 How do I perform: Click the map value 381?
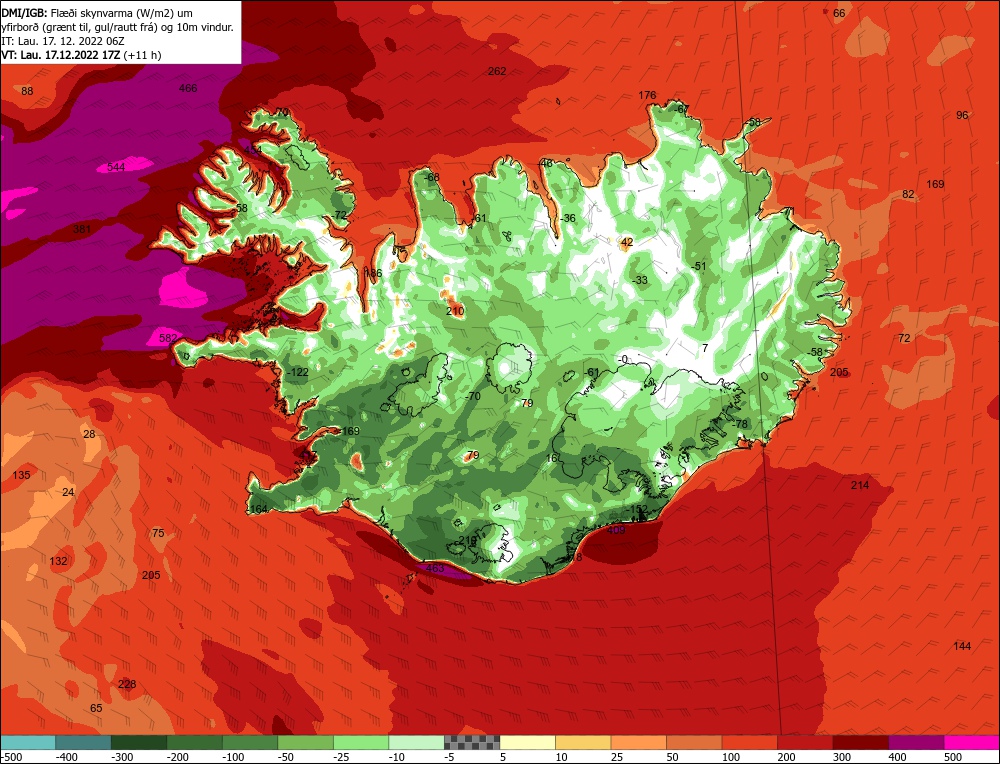[x=82, y=229]
